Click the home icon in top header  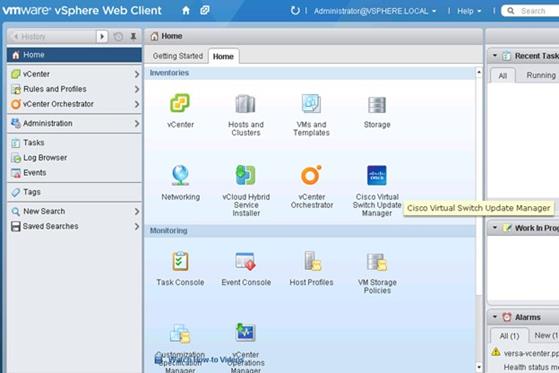pos(186,10)
